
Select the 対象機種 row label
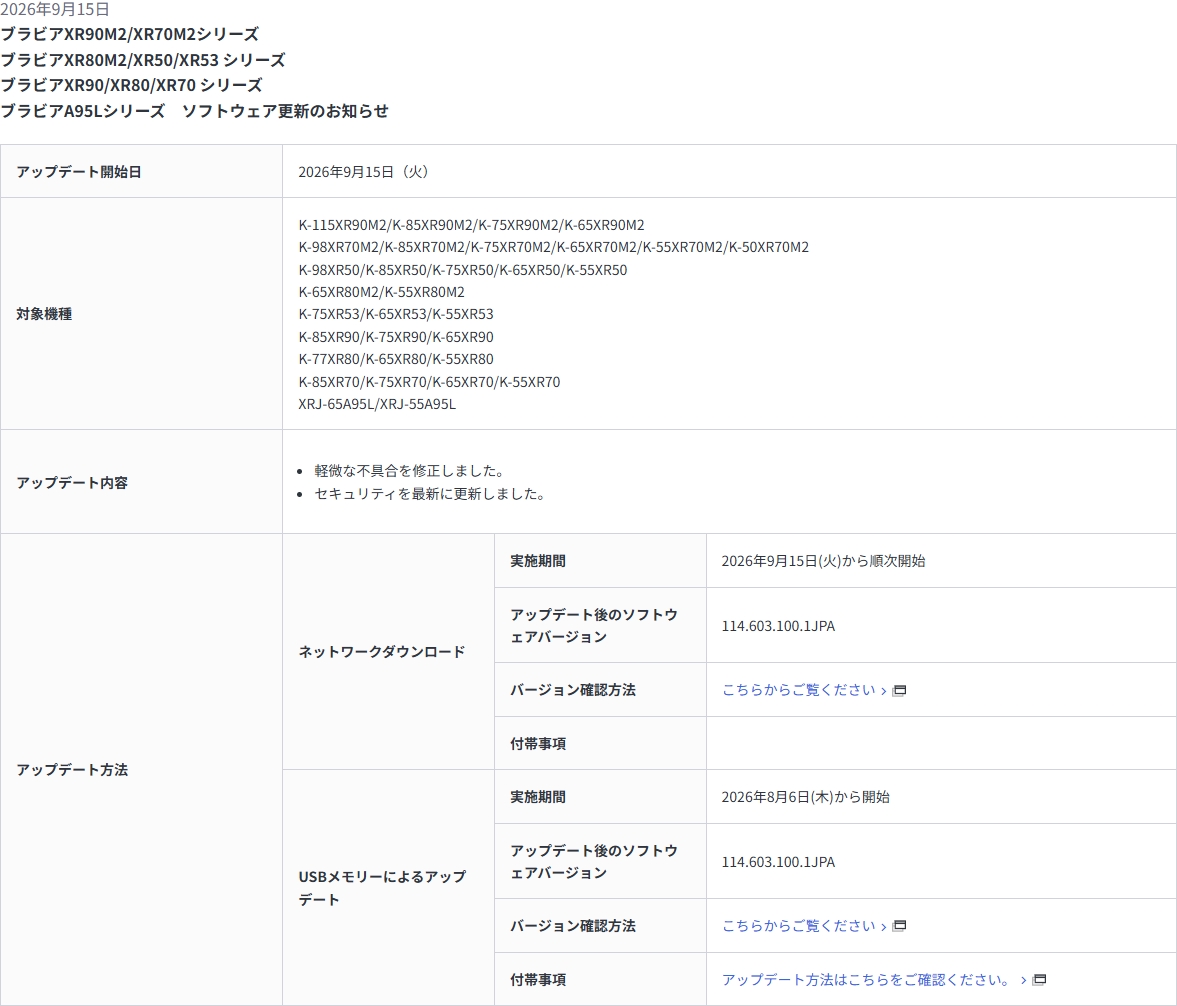point(44,314)
